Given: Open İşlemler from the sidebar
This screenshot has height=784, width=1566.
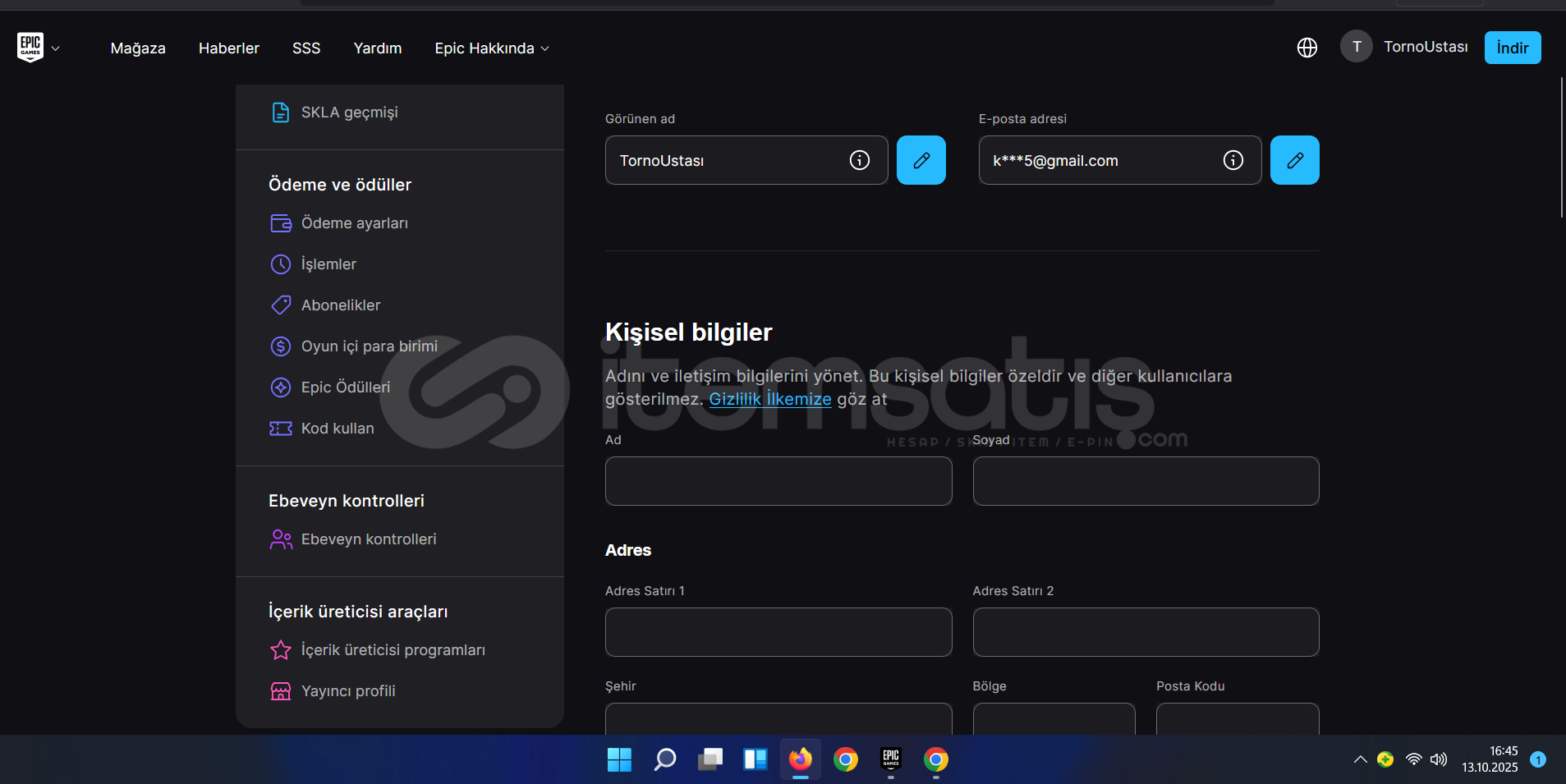Looking at the screenshot, I should click(x=328, y=264).
